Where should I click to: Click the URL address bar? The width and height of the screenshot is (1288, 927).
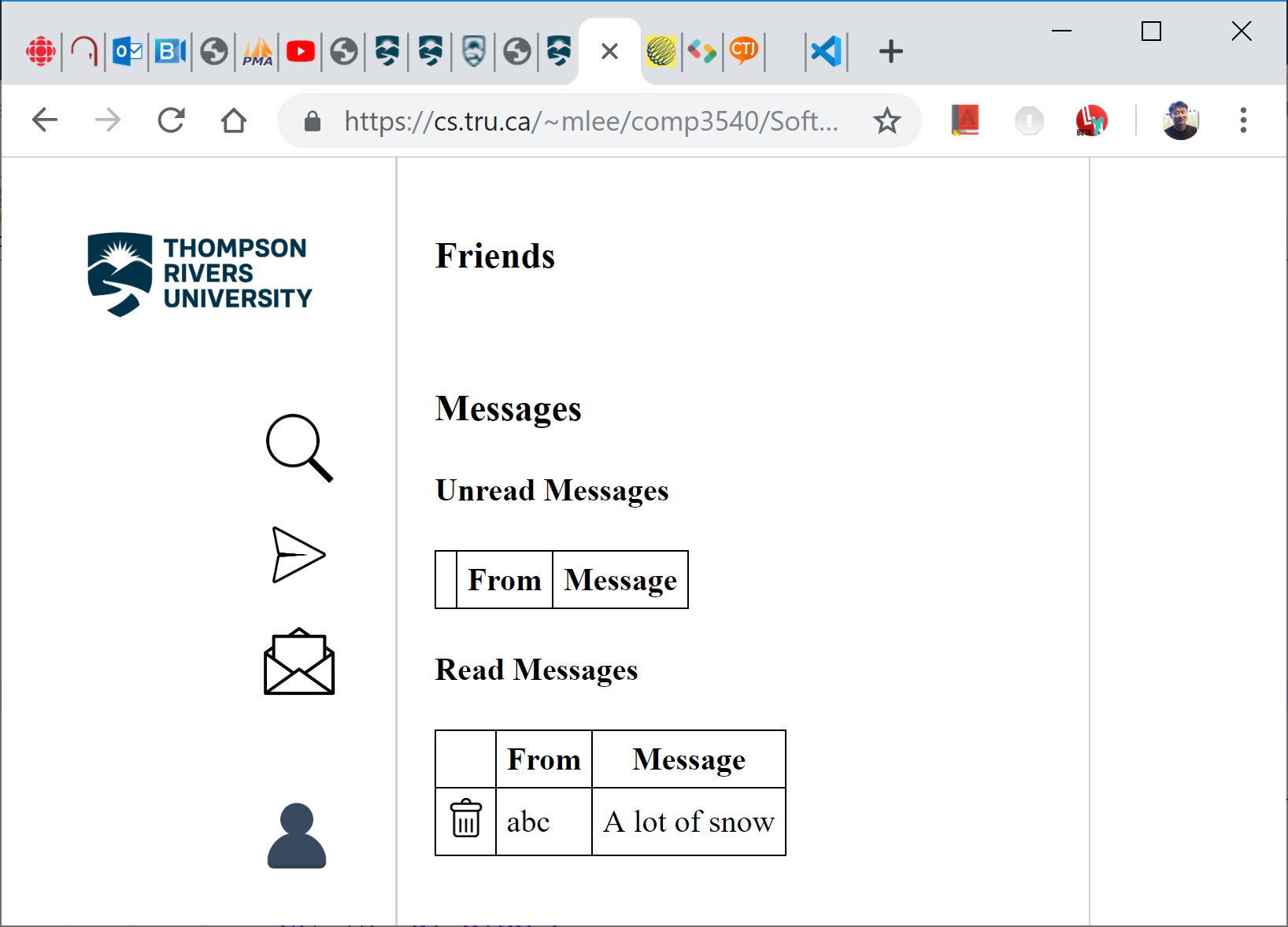(590, 120)
